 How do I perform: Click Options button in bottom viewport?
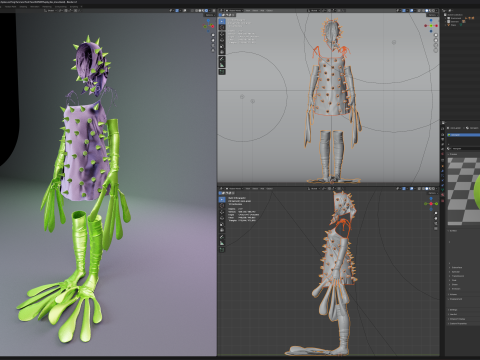click(x=432, y=193)
